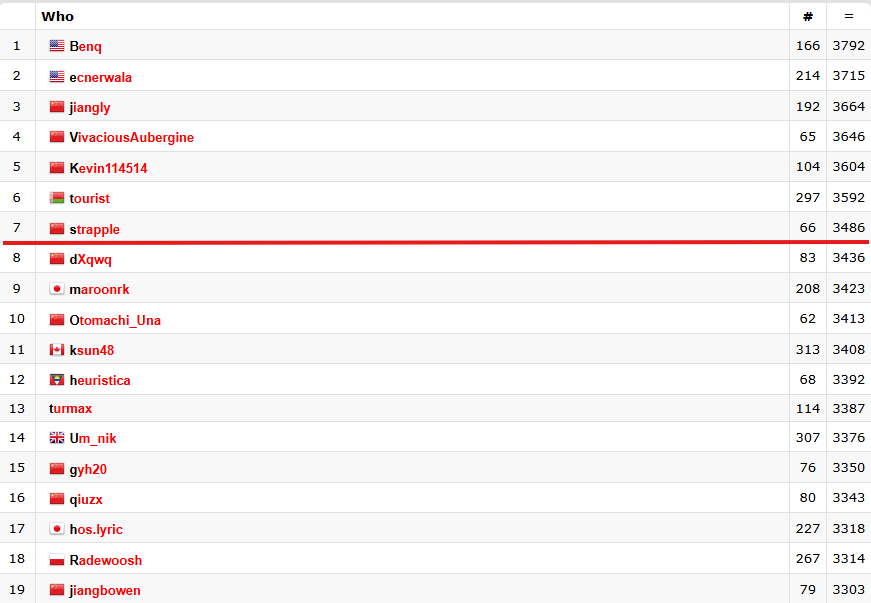Click the Japan flag next to maroonrk
This screenshot has height=603, width=871.
click(57, 289)
